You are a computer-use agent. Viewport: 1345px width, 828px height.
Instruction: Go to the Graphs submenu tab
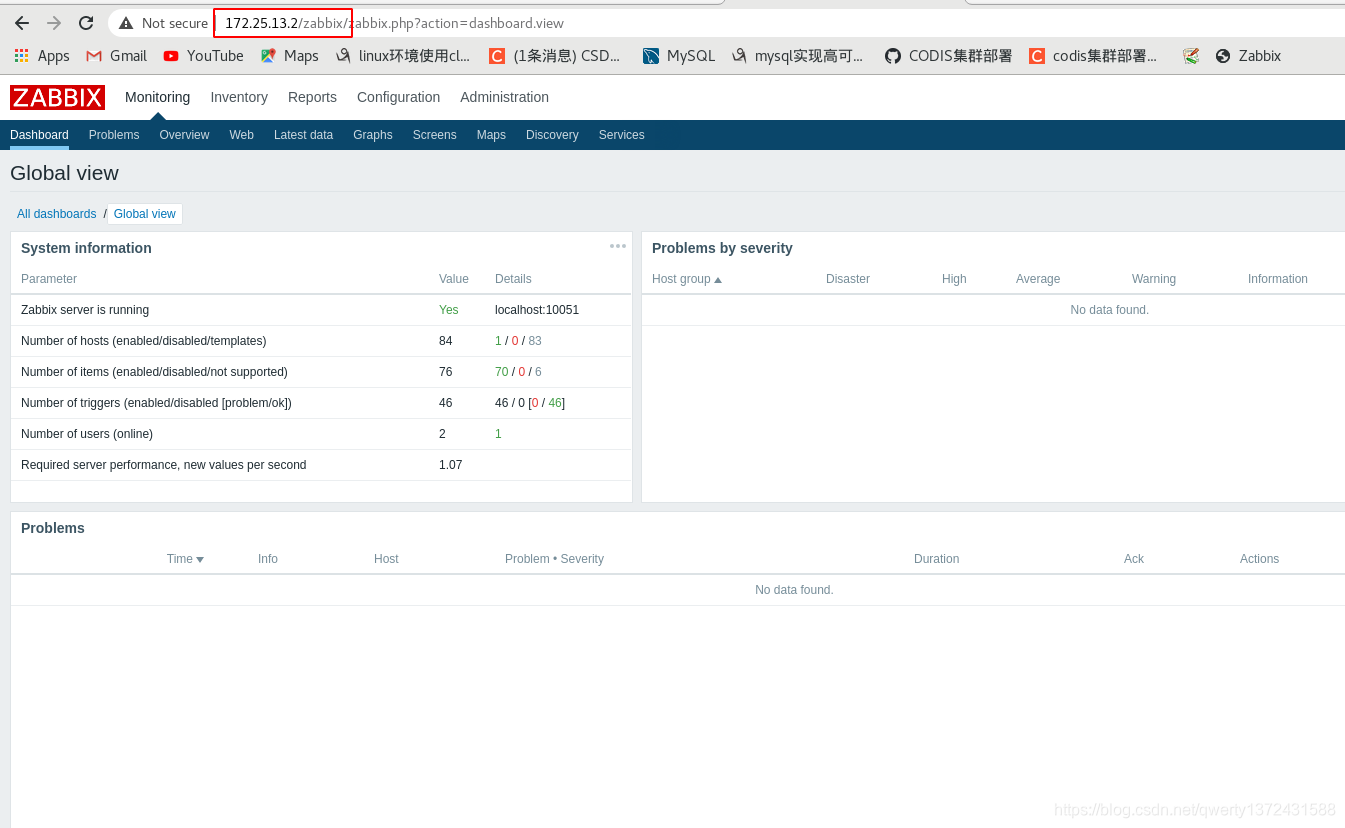(x=372, y=135)
